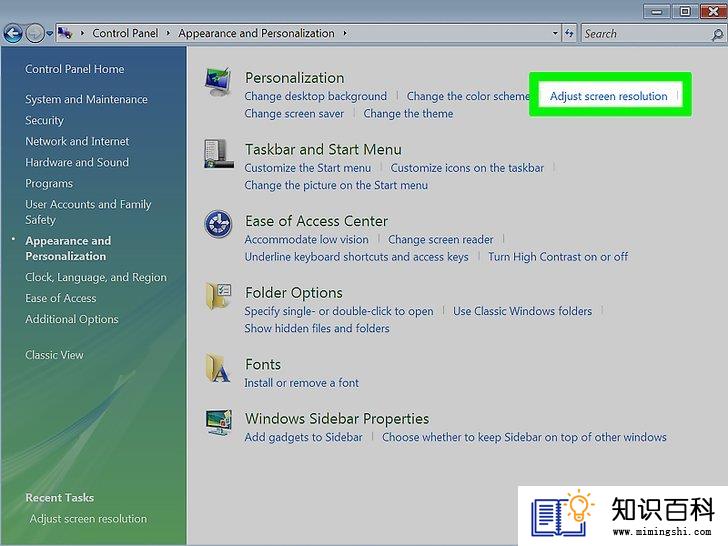Click the refresh button beside address bar

(569, 33)
